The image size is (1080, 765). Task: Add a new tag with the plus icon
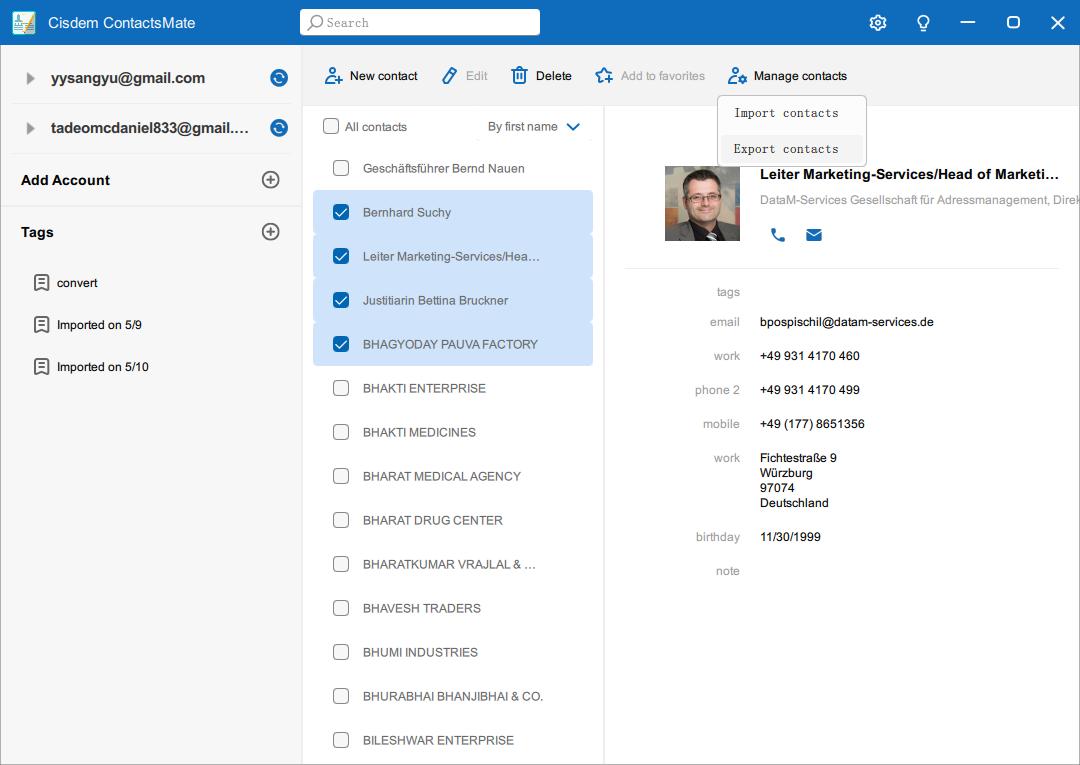(270, 231)
